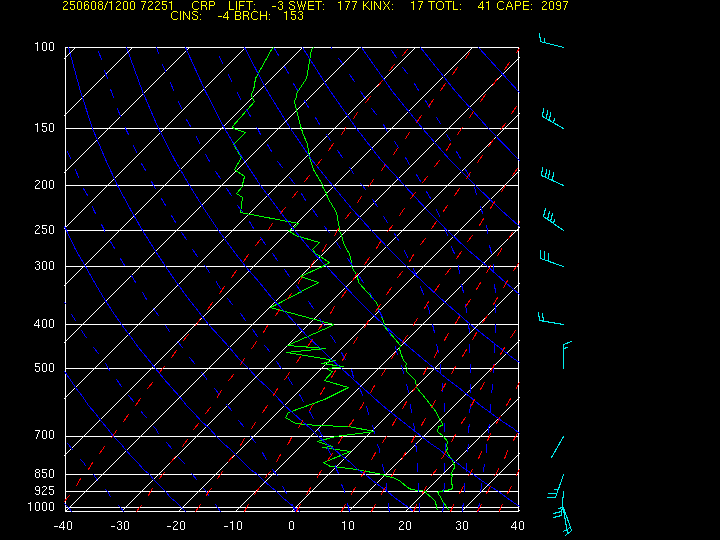
Task: Select the KINX: label
Action: tap(378, 6)
